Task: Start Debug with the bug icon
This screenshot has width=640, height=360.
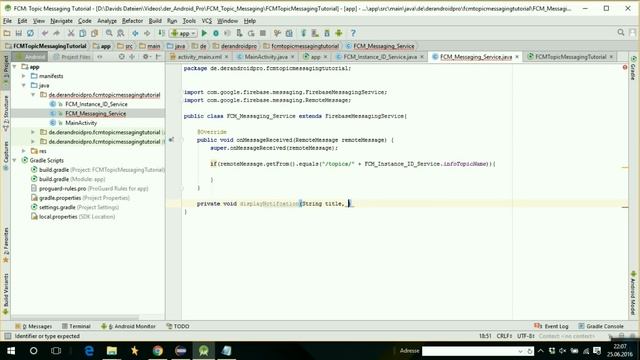Action: tap(216, 33)
